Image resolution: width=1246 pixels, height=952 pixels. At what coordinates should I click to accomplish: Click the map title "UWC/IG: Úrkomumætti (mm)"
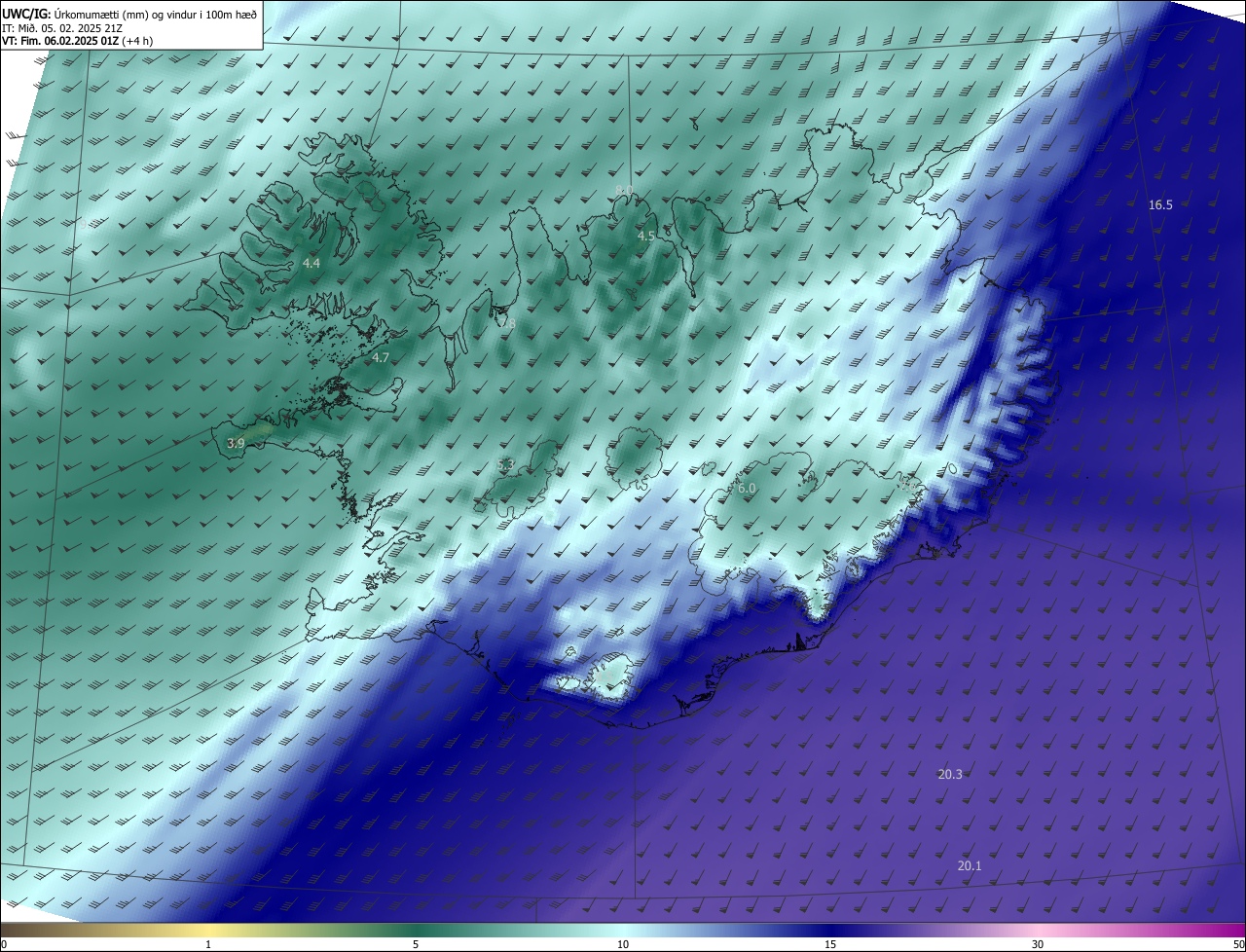[x=74, y=15]
